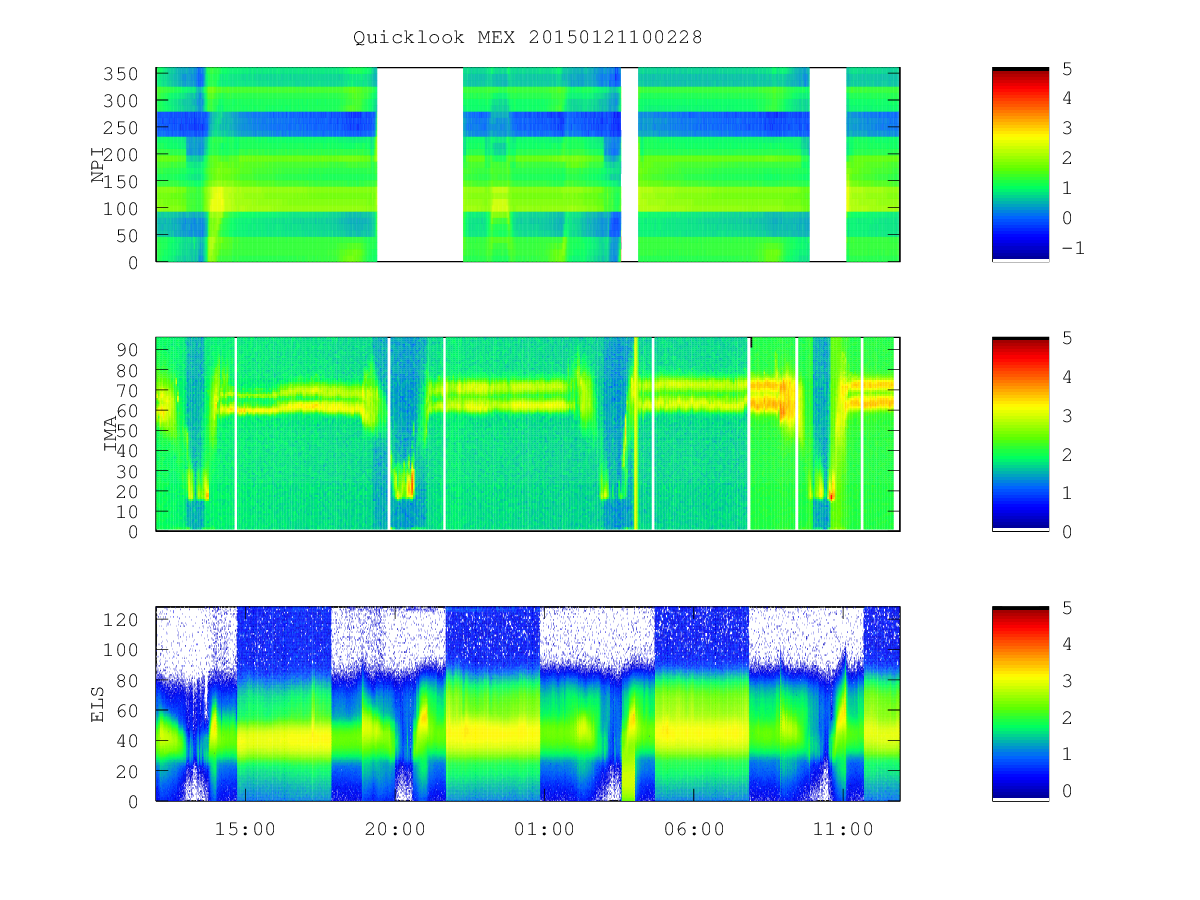Click the IMA panel colorbar
Viewport: 1200px width, 900px height.
click(1020, 434)
